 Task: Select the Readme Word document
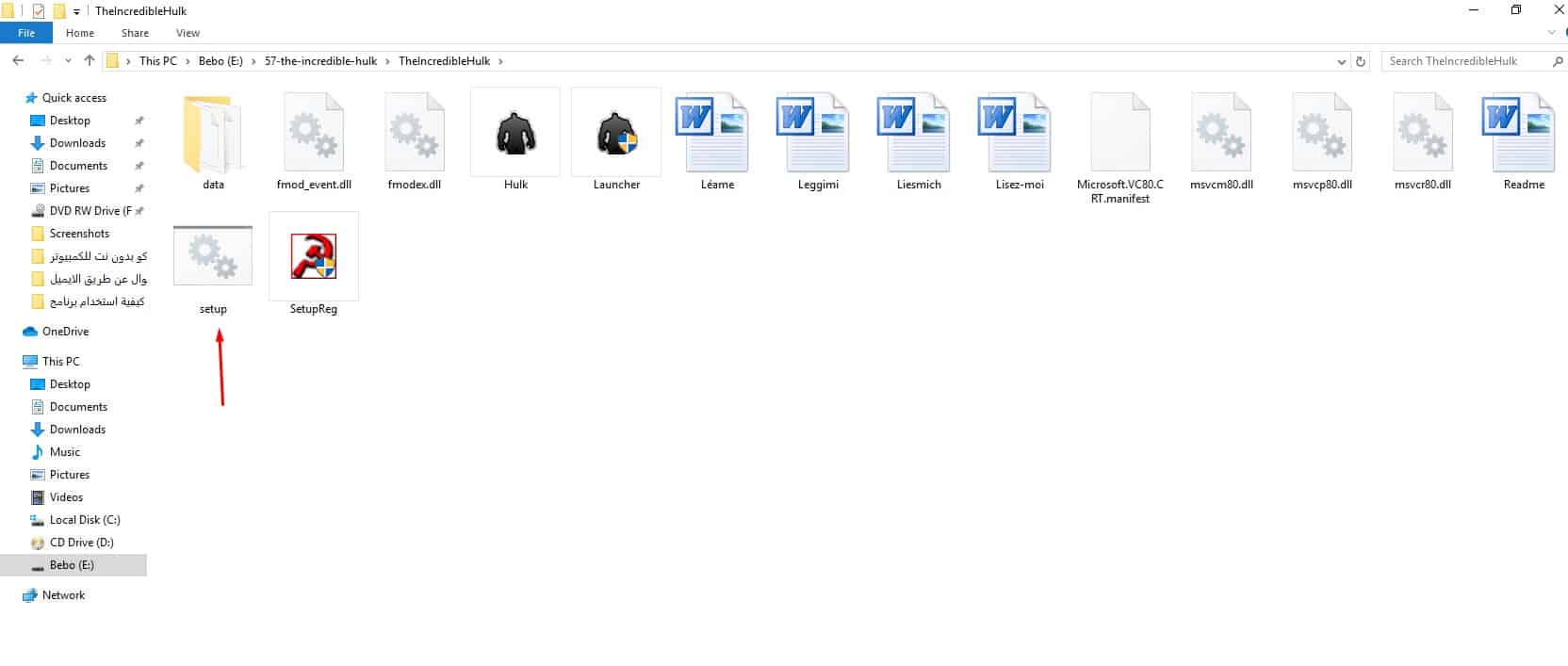[1523, 135]
